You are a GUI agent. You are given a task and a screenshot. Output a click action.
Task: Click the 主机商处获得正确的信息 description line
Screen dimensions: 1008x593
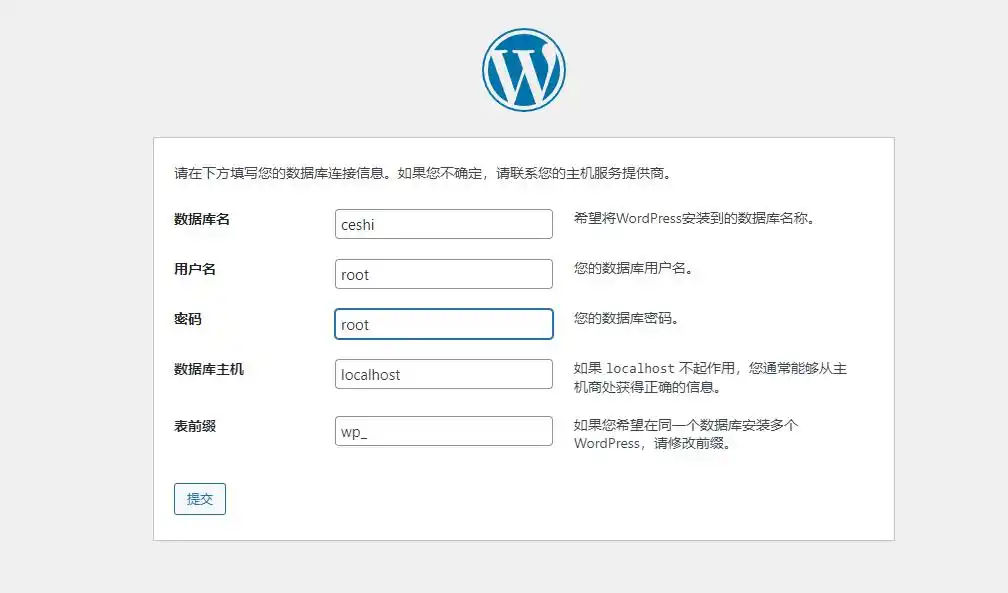coord(646,387)
